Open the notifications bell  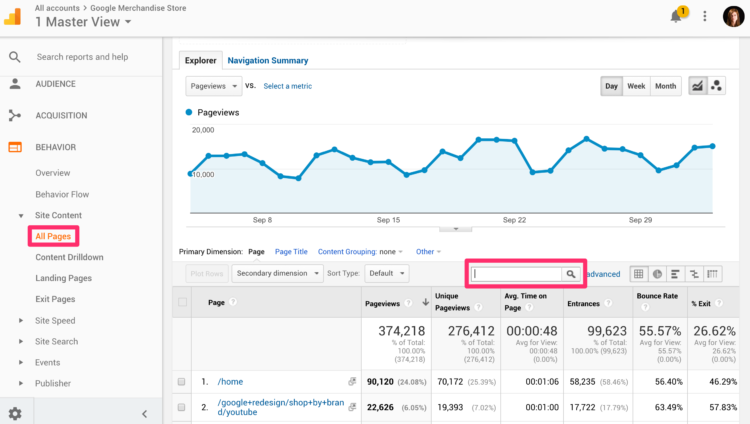[x=676, y=16]
